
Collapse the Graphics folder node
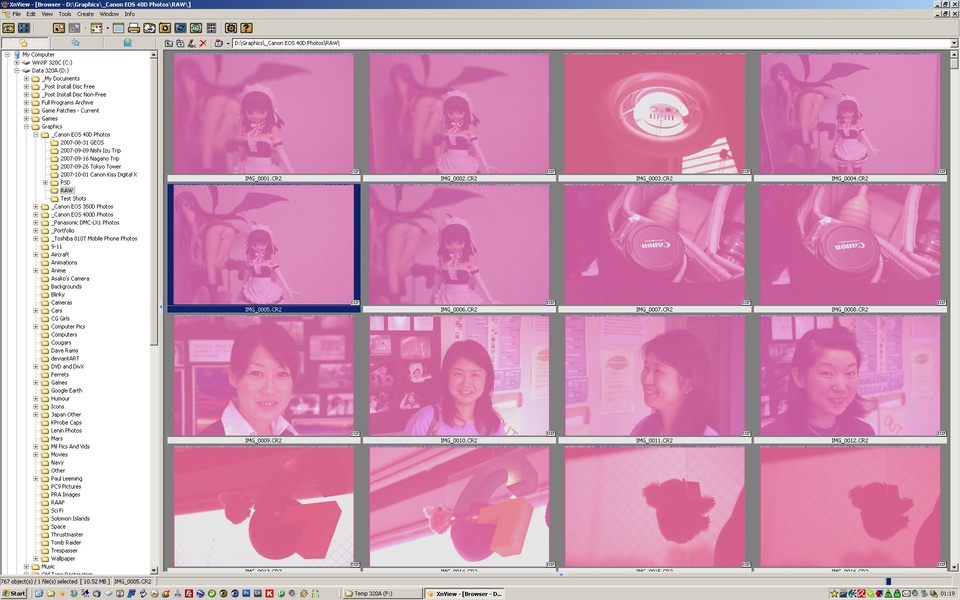coord(26,127)
